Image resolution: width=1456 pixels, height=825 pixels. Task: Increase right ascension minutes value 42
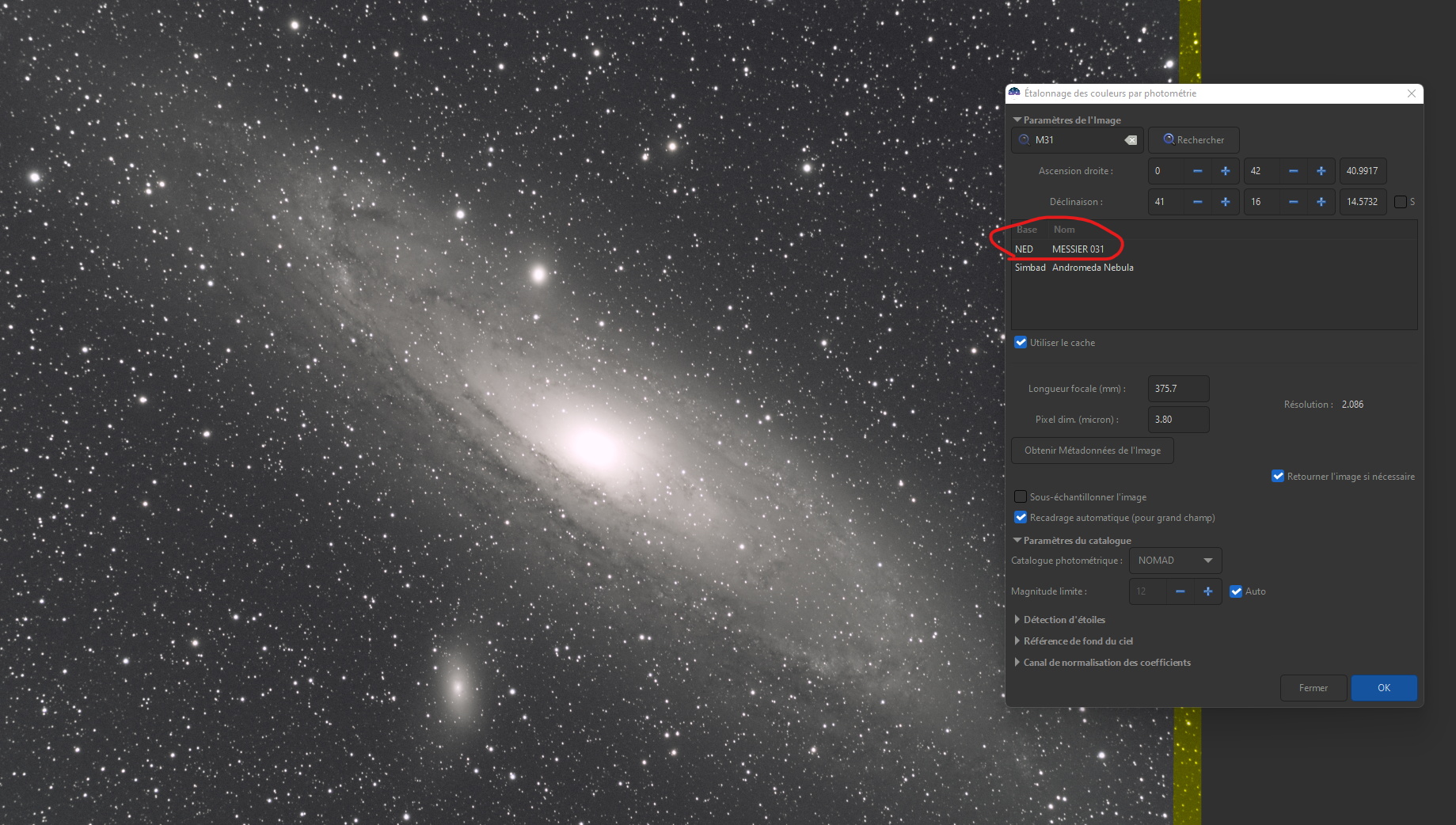[x=1321, y=171]
